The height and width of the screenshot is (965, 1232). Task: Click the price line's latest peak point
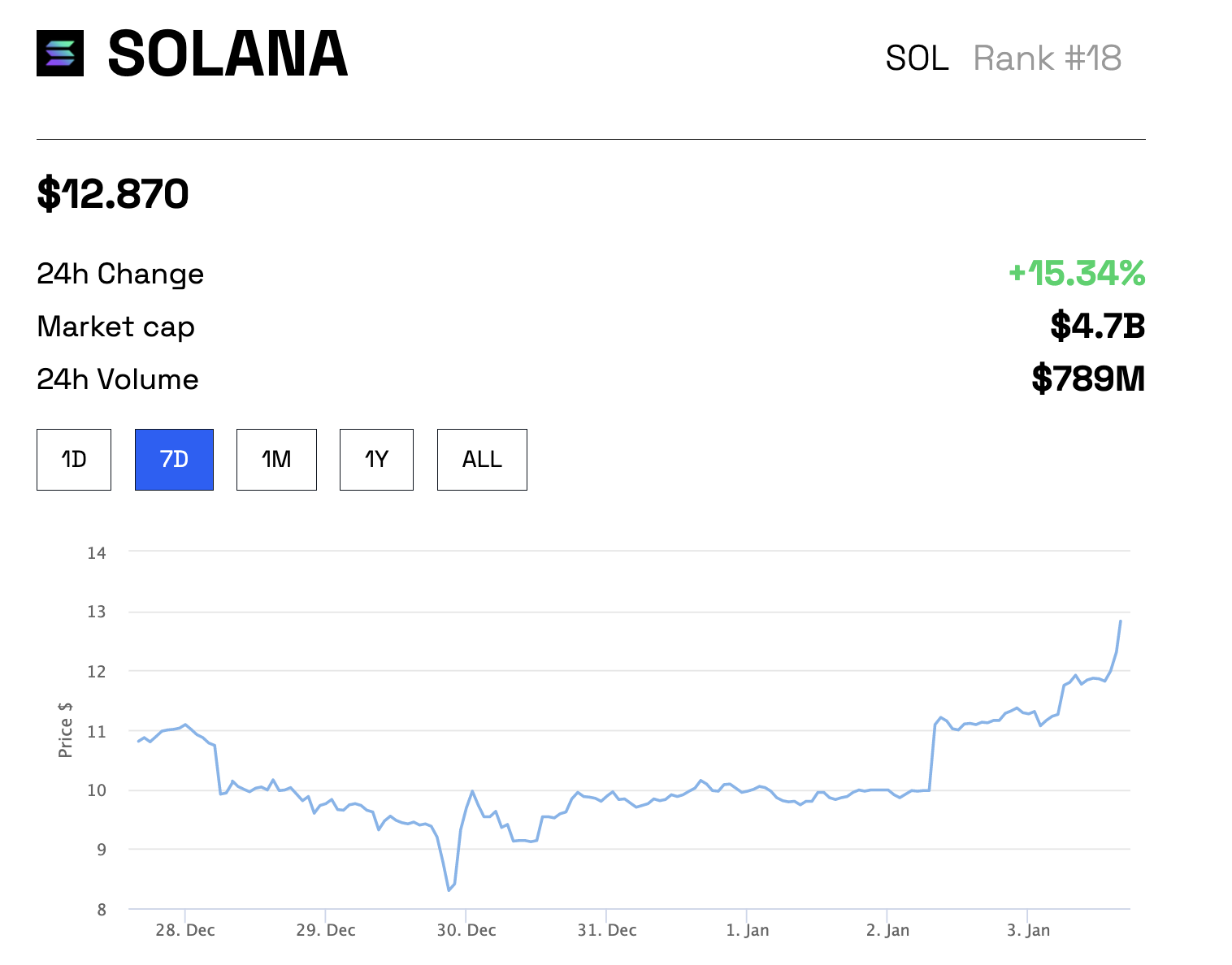pyautogui.click(x=1121, y=621)
